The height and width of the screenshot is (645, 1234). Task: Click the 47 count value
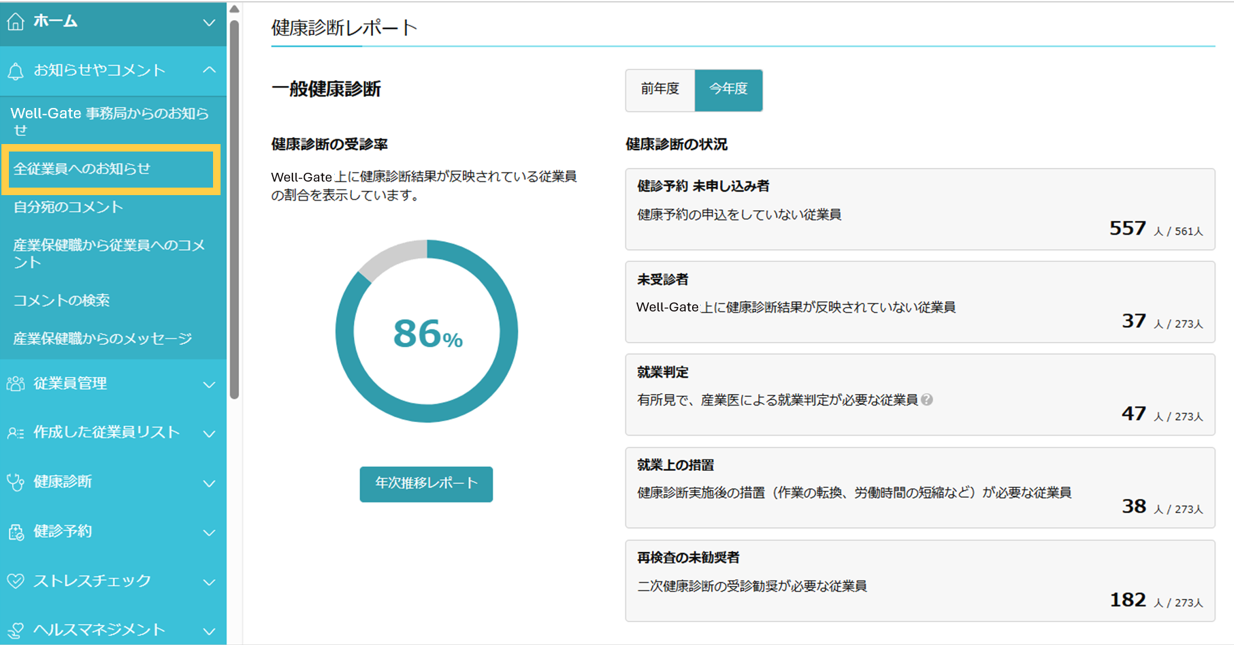click(1134, 413)
